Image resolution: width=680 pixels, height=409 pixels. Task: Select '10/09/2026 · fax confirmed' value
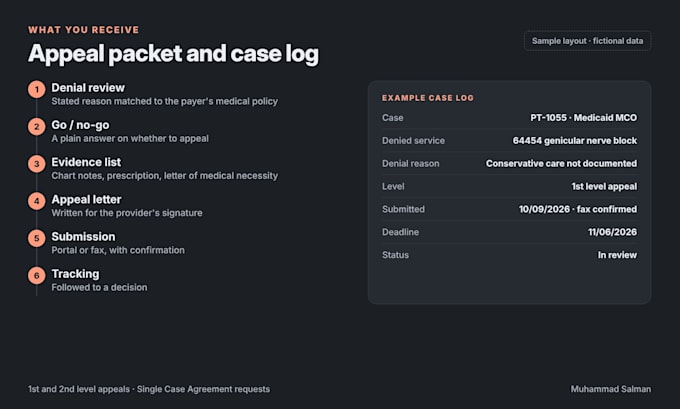(x=578, y=209)
